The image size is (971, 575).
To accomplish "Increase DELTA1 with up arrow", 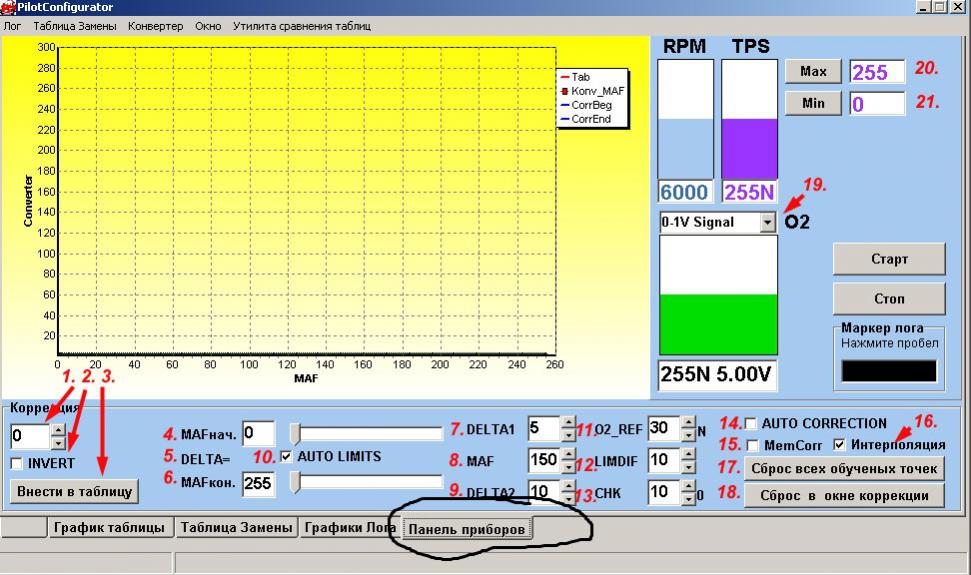I will [568, 422].
